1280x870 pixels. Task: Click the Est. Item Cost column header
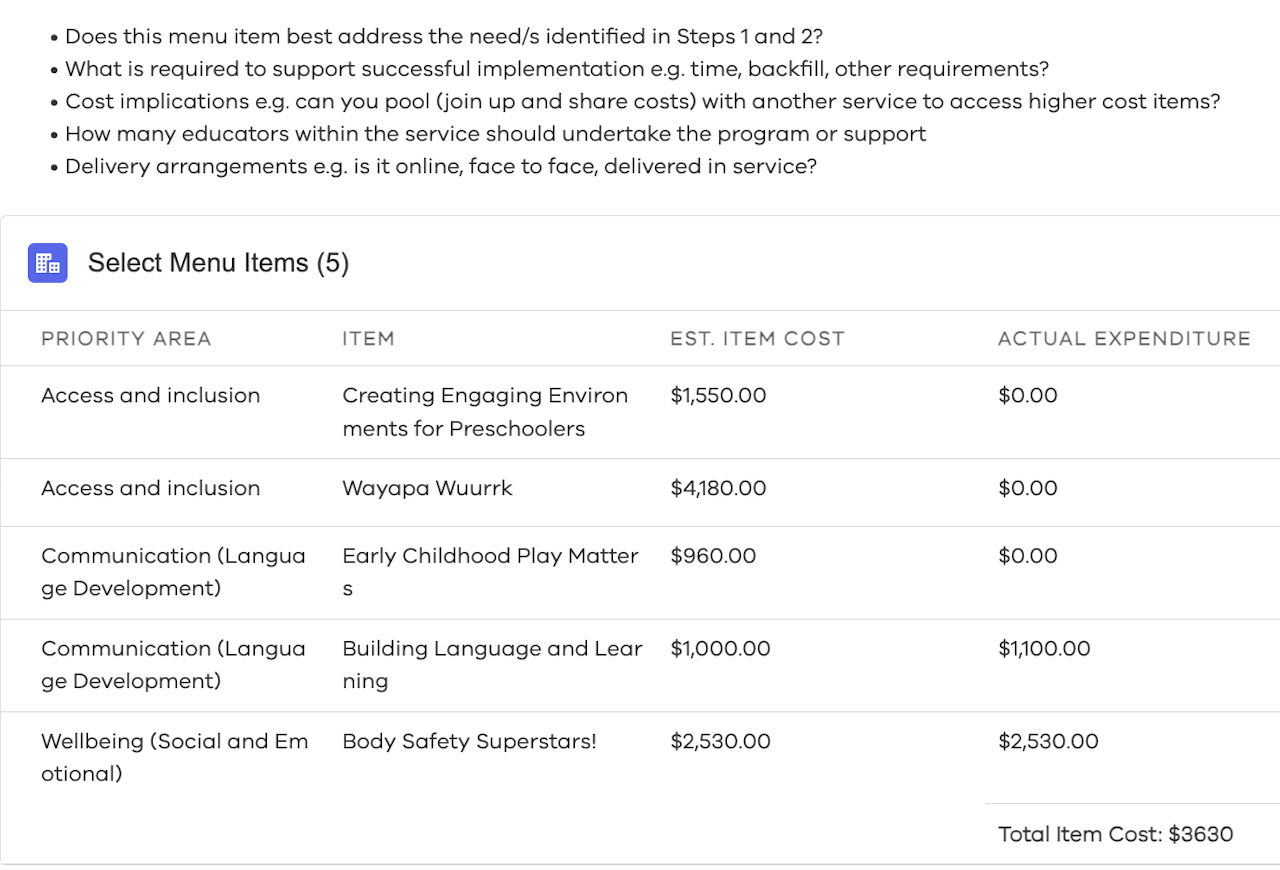(x=757, y=339)
